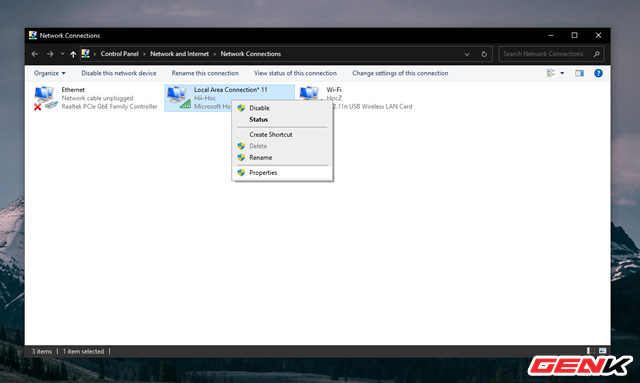Click View status of this connection

click(296, 73)
